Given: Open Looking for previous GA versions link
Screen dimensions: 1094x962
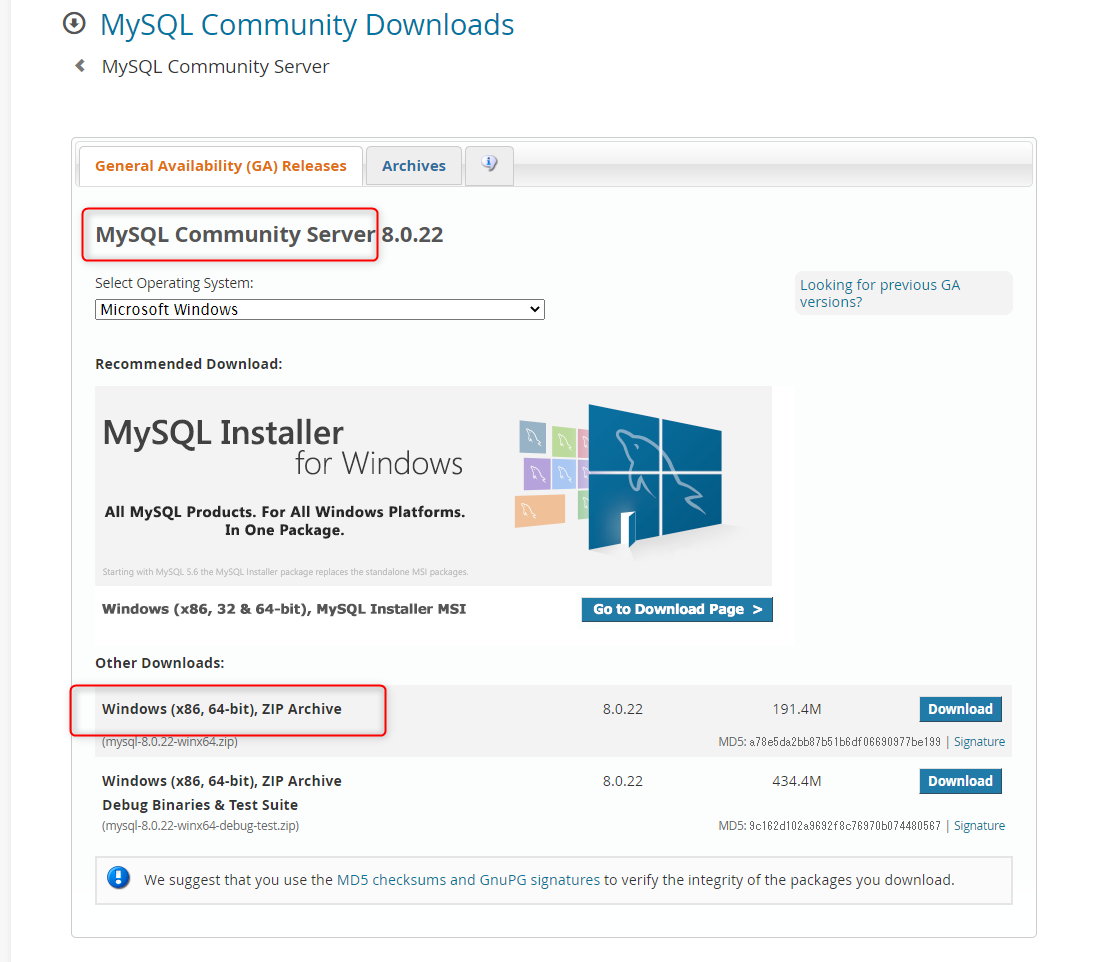Looking at the screenshot, I should click(x=880, y=293).
